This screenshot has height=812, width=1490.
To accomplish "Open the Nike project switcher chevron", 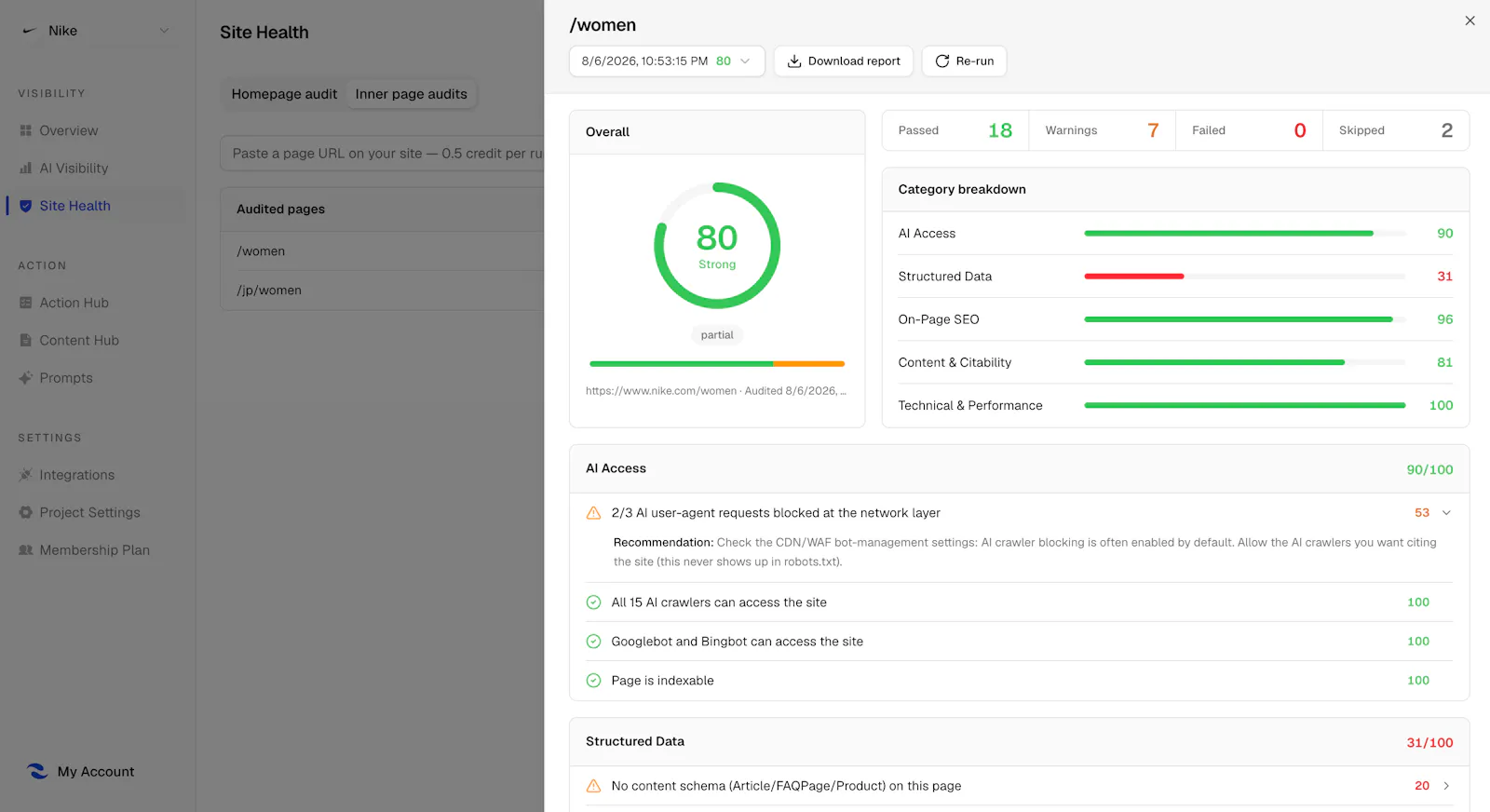I will pos(165,31).
